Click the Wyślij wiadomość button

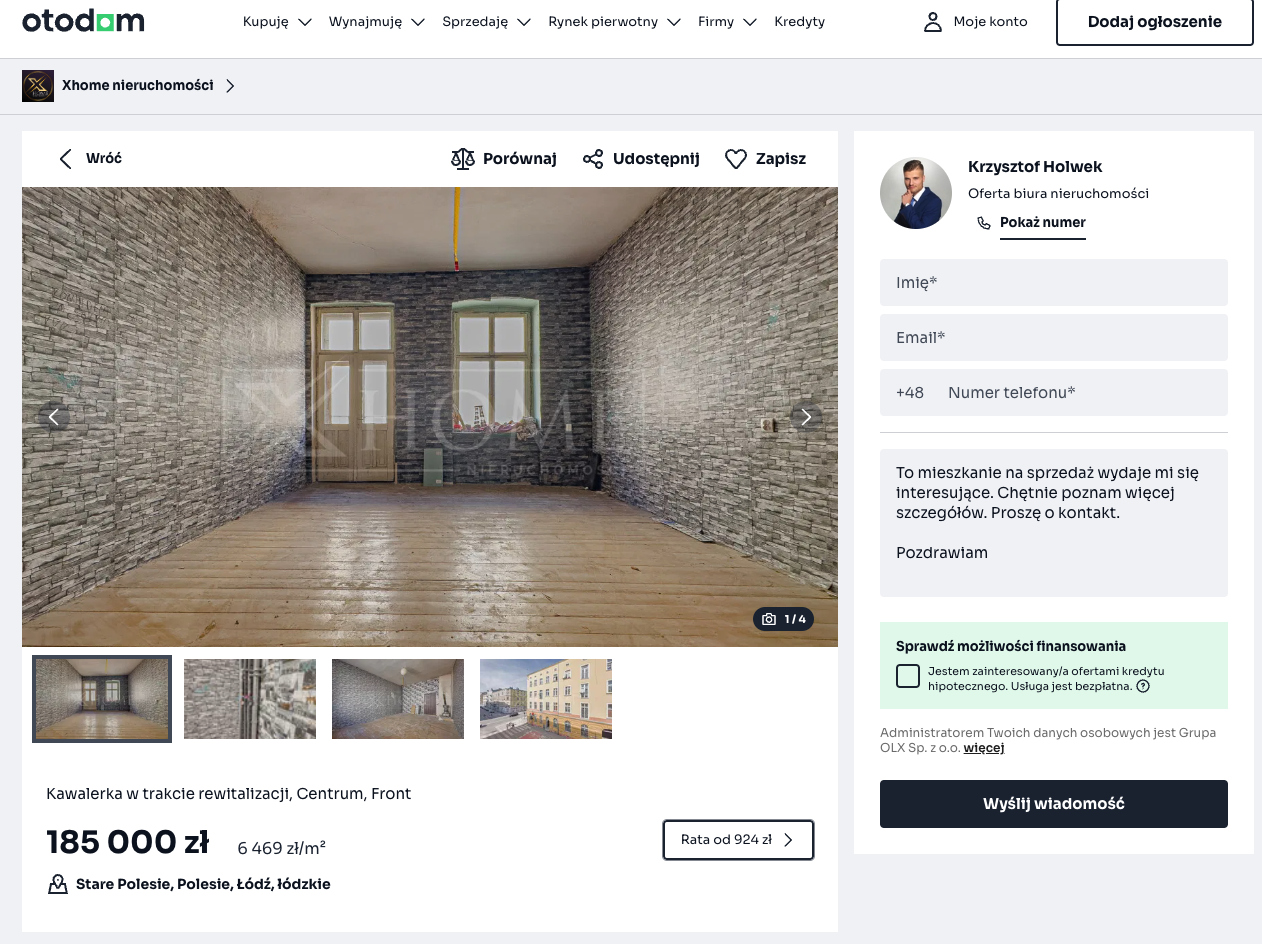coord(1054,804)
